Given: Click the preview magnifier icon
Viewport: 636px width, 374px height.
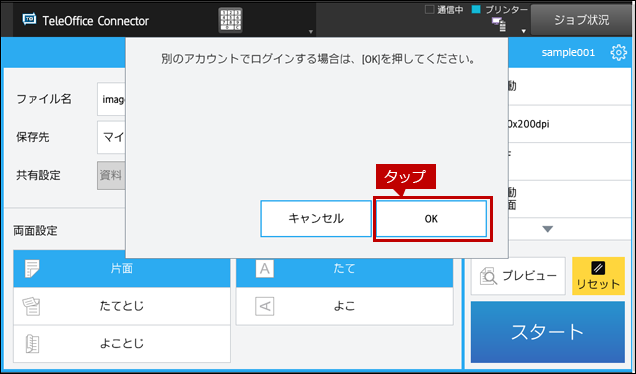Looking at the screenshot, I should click(x=488, y=276).
